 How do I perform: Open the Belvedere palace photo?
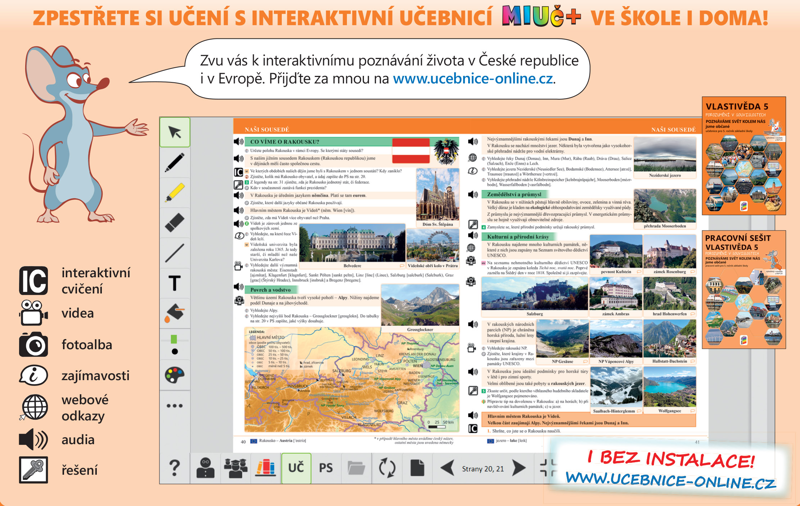pyautogui.click(x=352, y=245)
